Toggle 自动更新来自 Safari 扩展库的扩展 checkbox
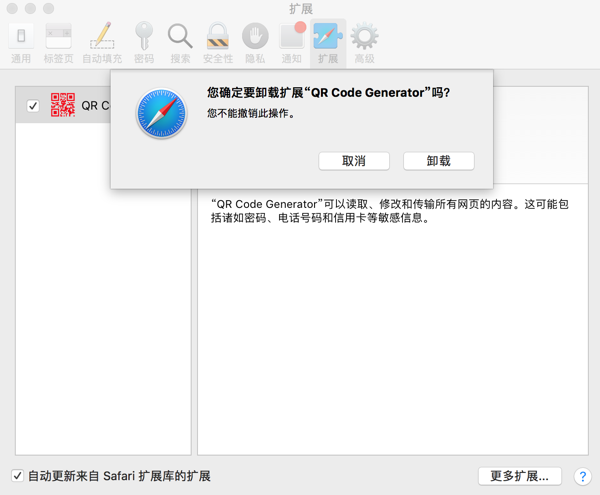 click(17, 476)
